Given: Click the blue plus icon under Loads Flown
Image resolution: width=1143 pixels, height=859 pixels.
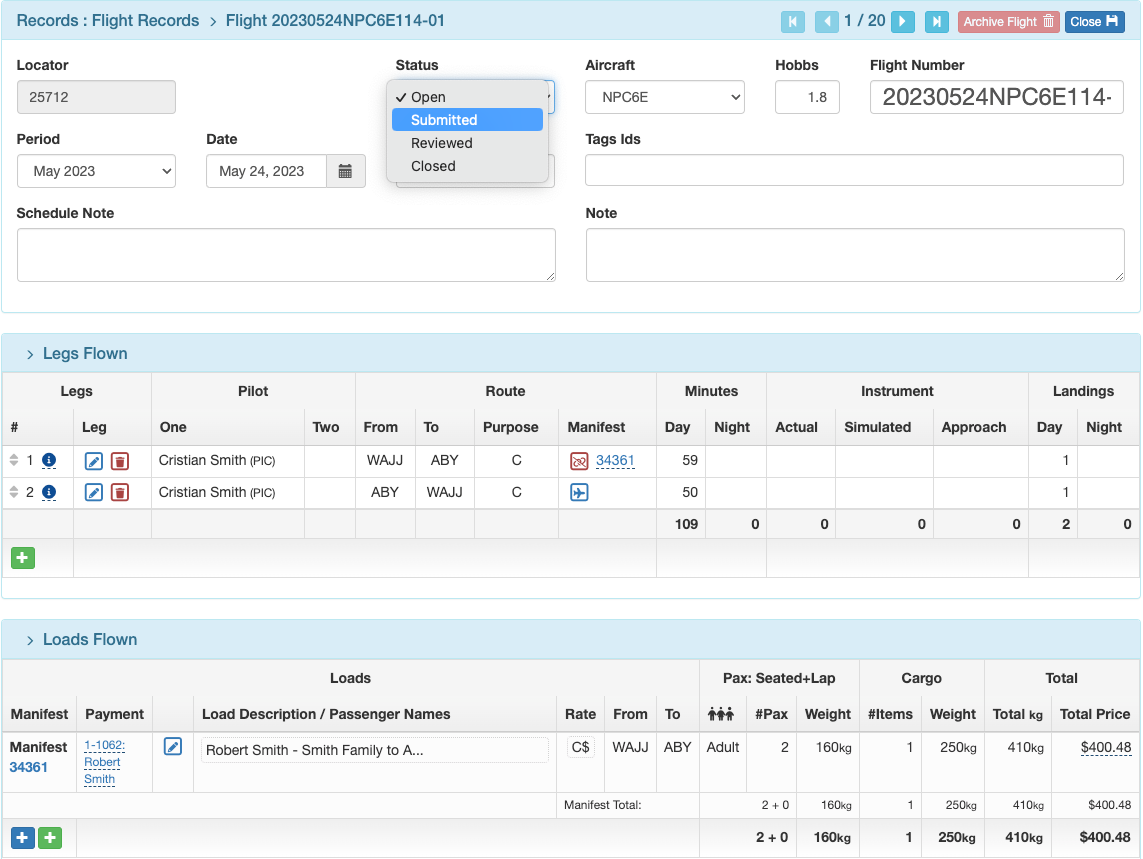Looking at the screenshot, I should tap(22, 837).
